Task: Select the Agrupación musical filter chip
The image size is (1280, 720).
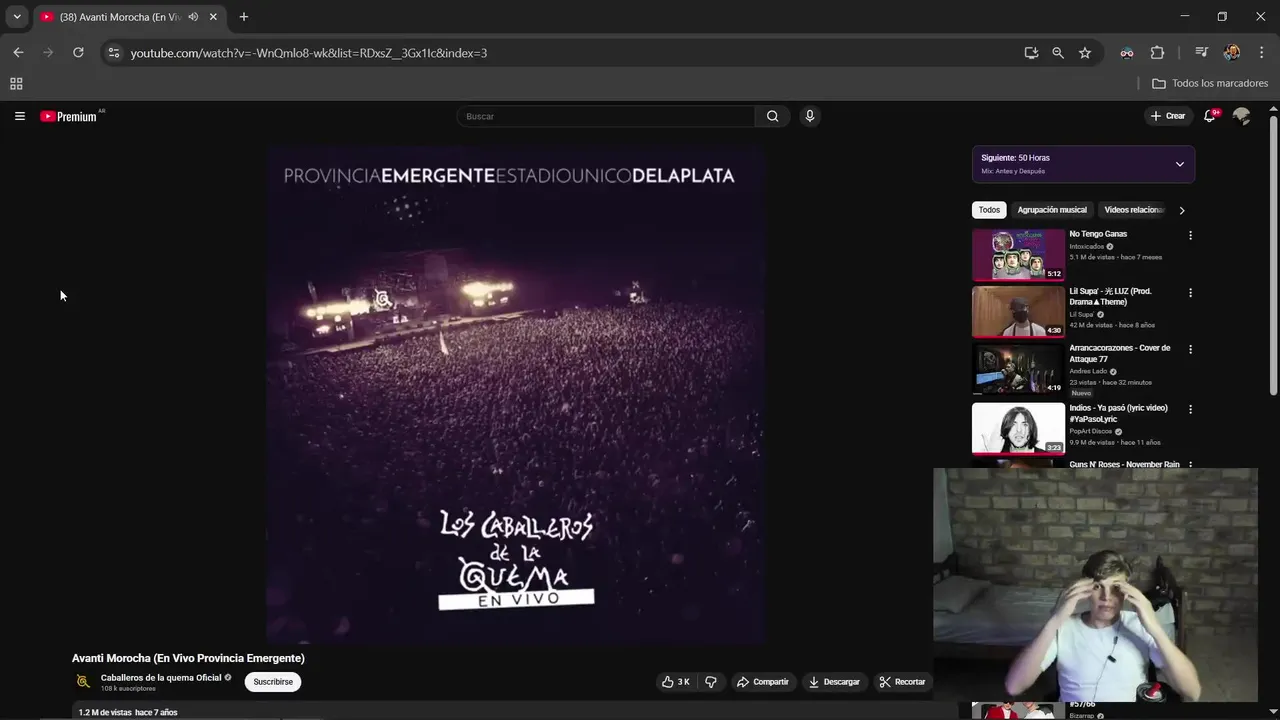Action: point(1052,210)
